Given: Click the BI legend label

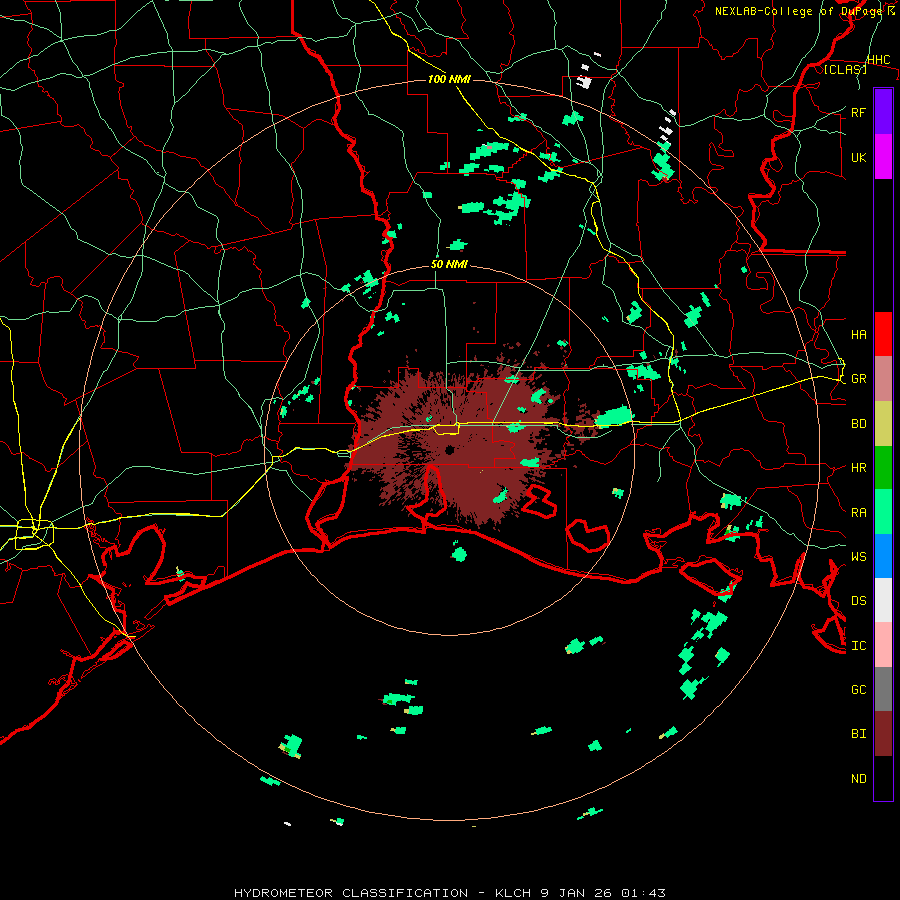Looking at the screenshot, I should (x=859, y=734).
